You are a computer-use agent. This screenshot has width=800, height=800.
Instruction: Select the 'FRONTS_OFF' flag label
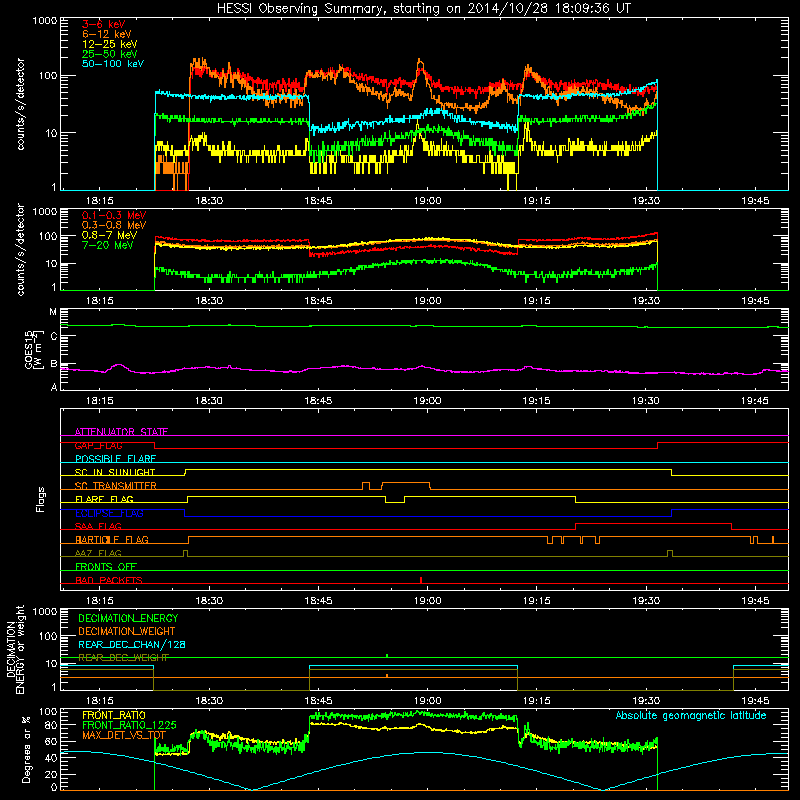point(106,566)
